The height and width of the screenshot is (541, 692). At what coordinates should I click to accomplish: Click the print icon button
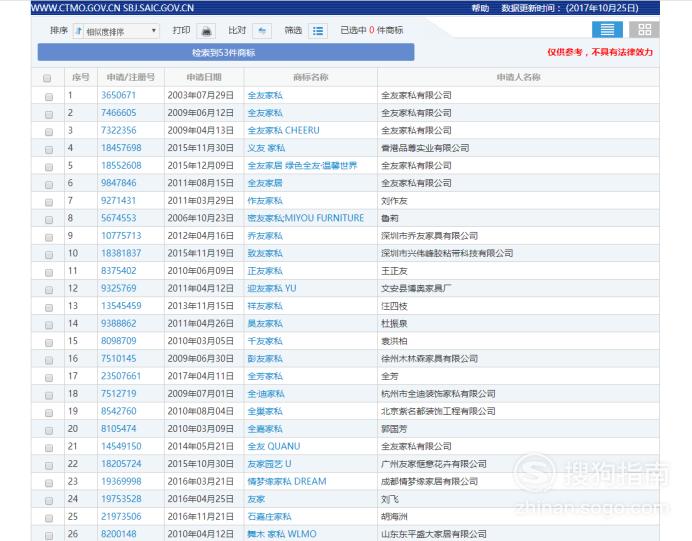click(x=206, y=31)
